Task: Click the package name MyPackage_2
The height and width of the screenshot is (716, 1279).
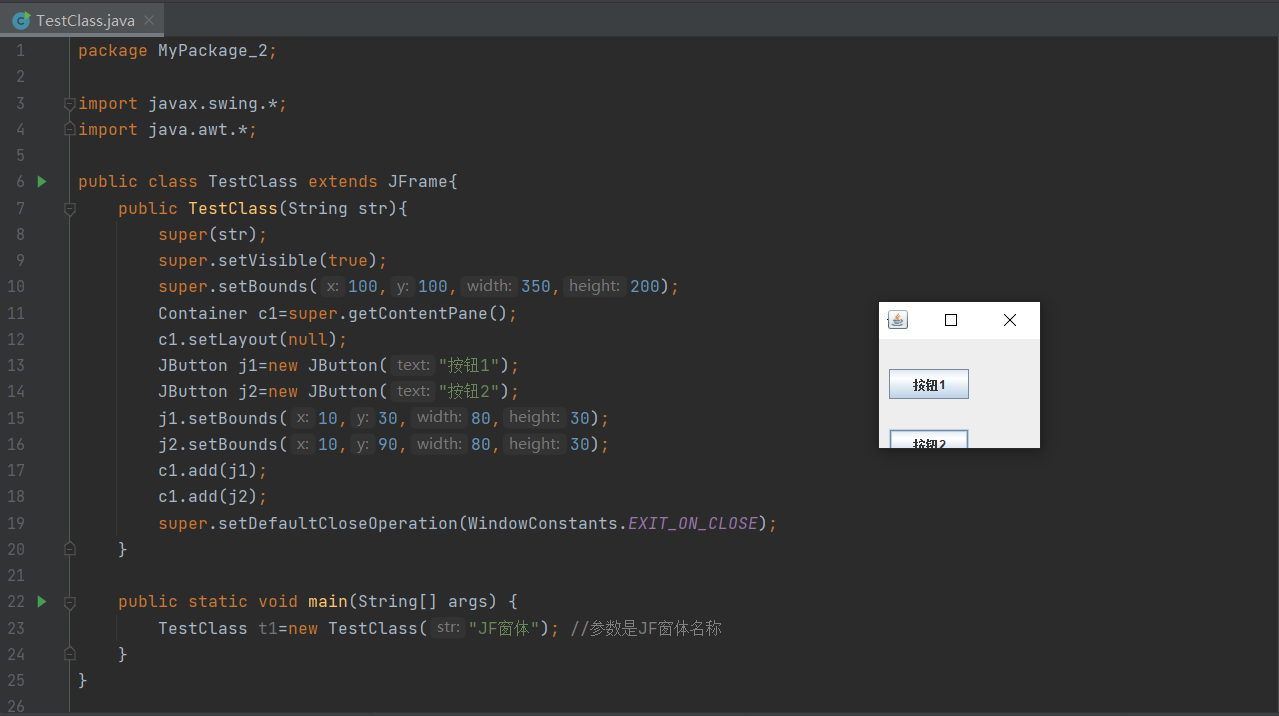Action: coord(213,50)
